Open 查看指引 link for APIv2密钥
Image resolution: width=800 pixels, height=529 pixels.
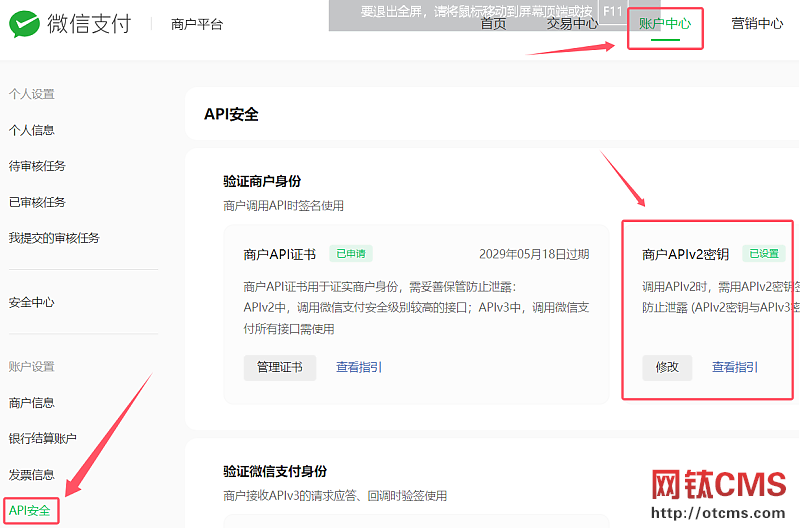[x=735, y=367]
